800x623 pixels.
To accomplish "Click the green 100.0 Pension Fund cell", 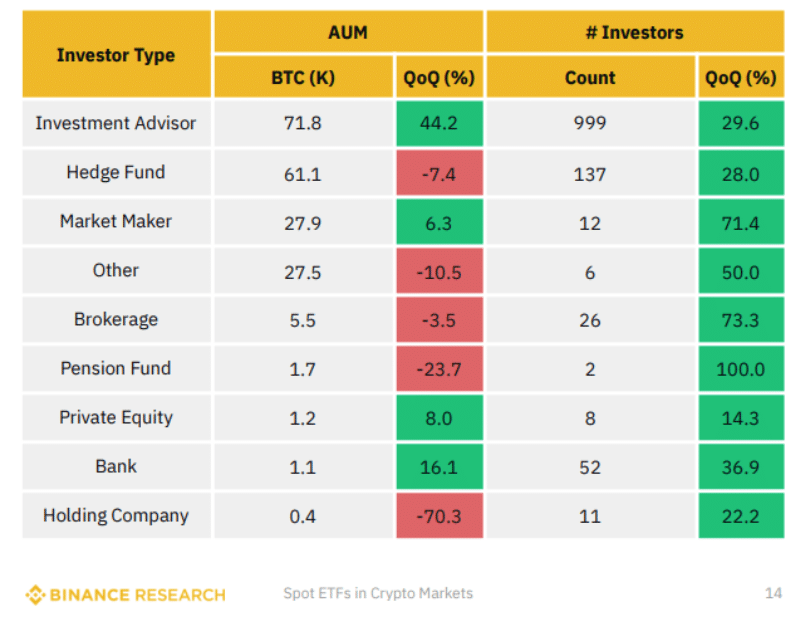I will [740, 369].
